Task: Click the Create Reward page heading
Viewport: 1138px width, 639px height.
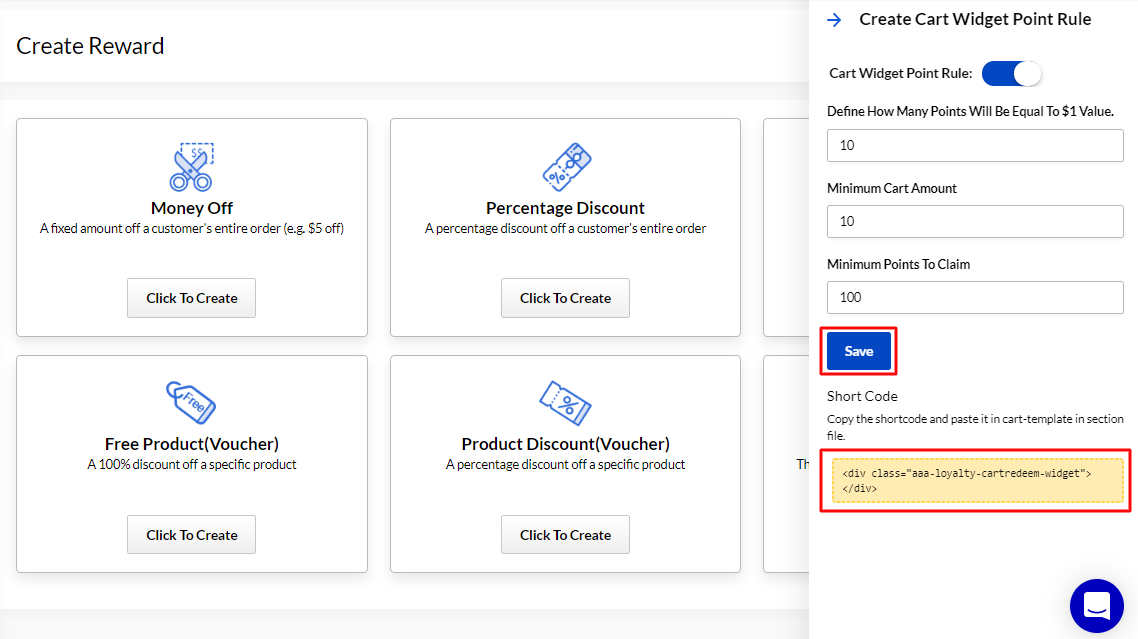Action: tap(90, 45)
